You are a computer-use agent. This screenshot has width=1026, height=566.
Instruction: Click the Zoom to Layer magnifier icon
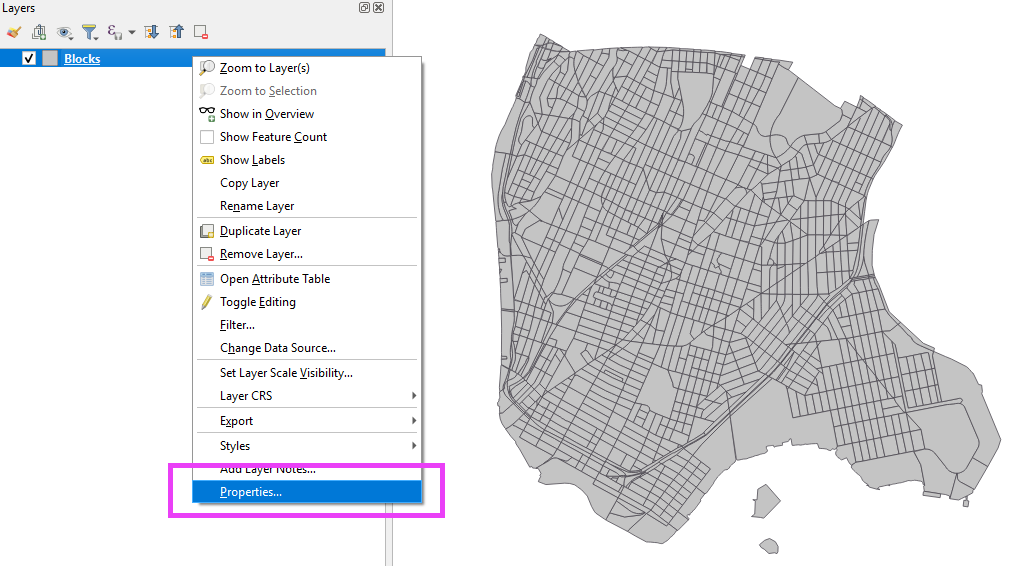207,67
